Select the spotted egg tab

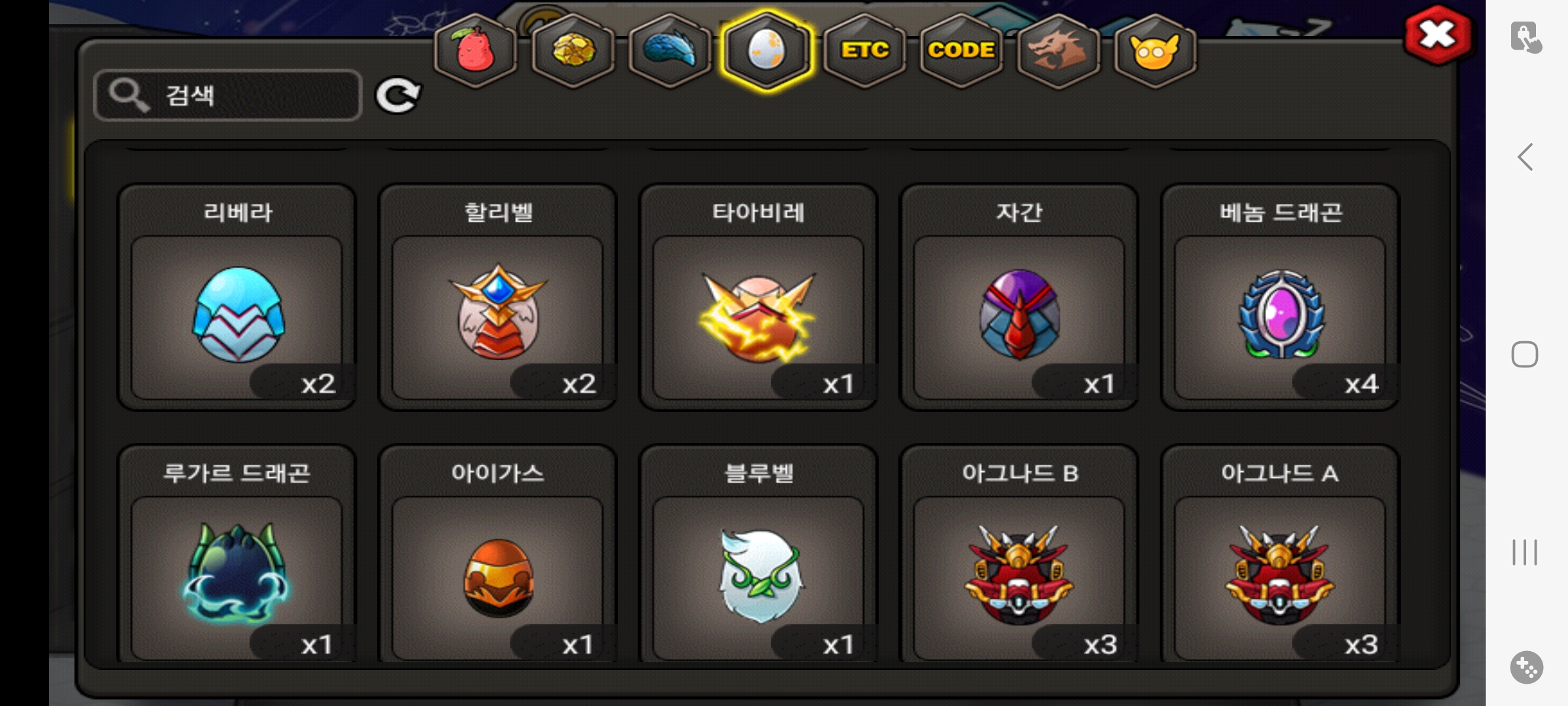click(x=766, y=50)
